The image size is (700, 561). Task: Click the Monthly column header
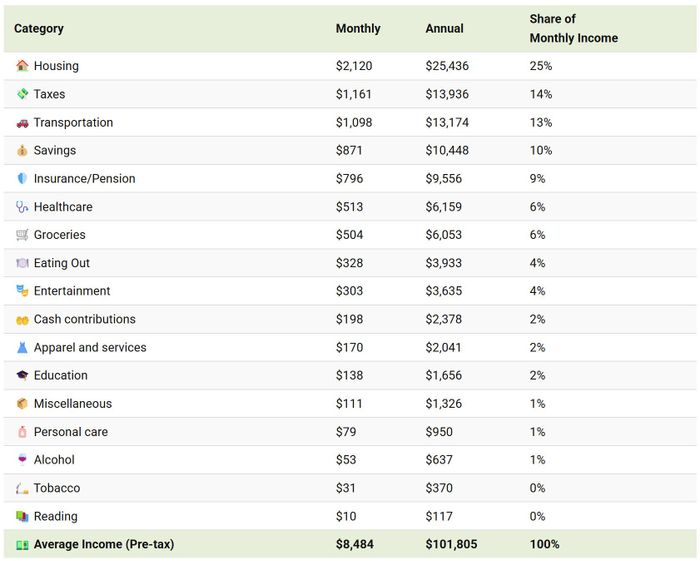[x=357, y=29]
